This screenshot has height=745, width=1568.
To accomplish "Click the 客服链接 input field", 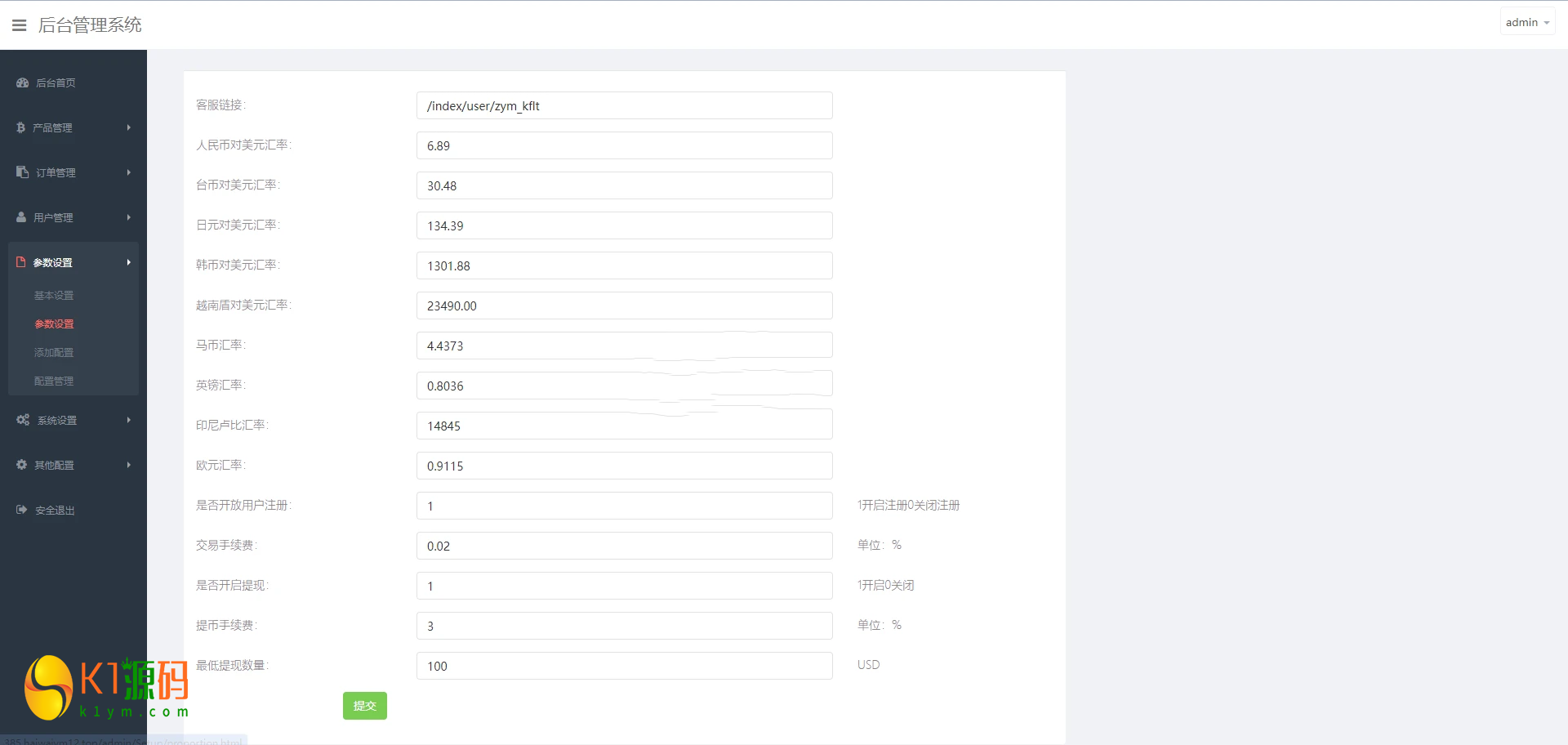I will [624, 106].
